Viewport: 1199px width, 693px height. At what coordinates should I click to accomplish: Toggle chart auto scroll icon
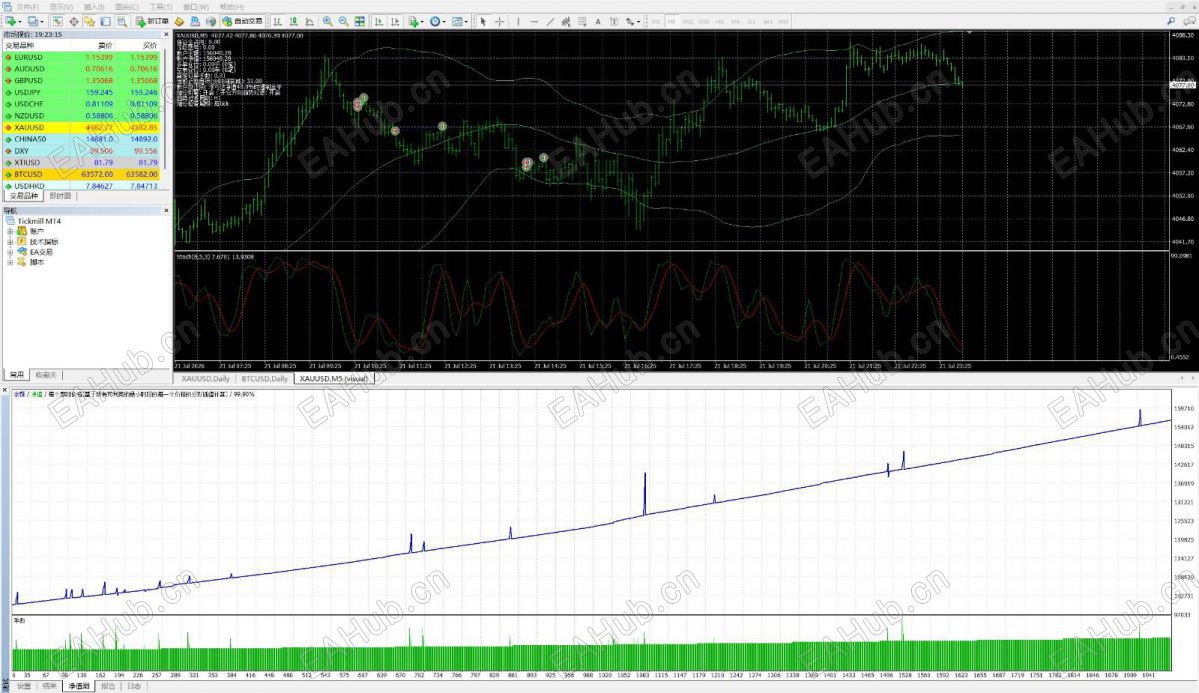tap(379, 21)
